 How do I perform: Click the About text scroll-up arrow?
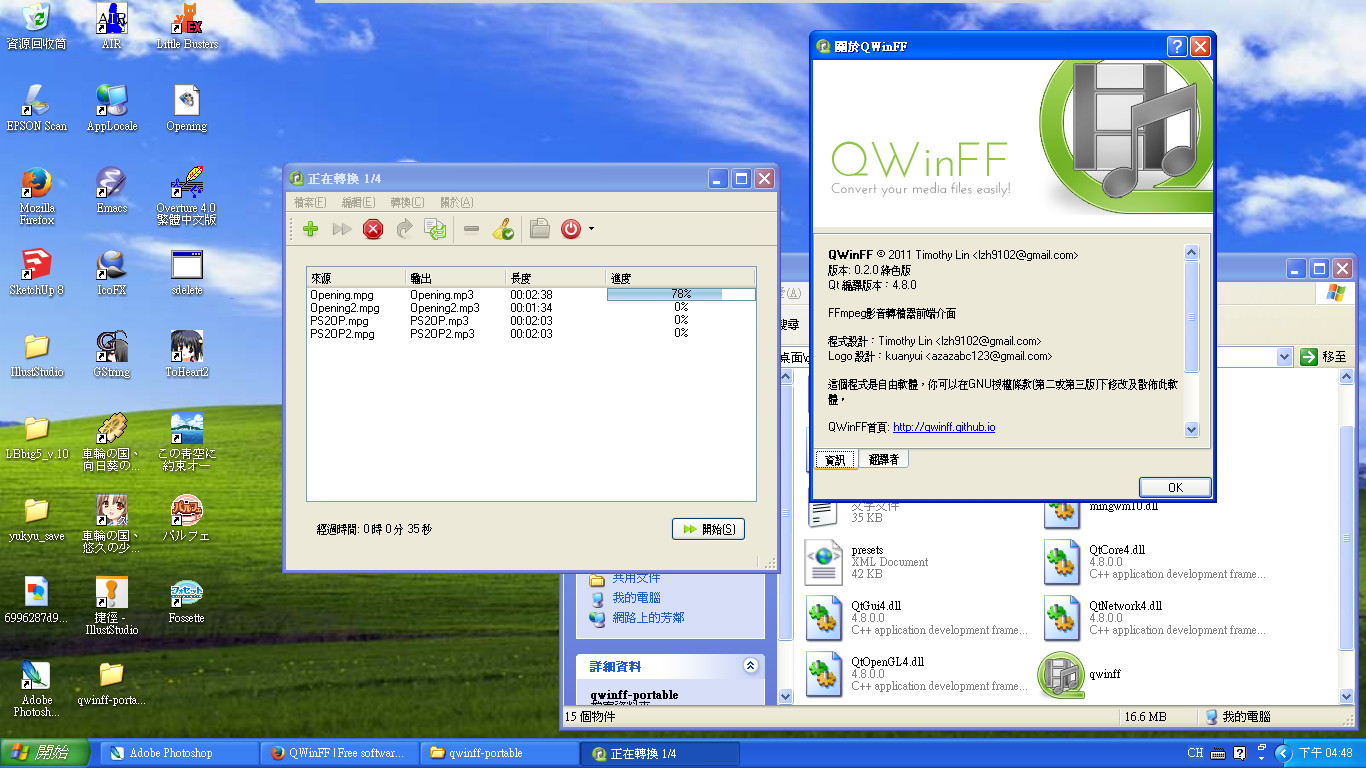pyautogui.click(x=1191, y=252)
